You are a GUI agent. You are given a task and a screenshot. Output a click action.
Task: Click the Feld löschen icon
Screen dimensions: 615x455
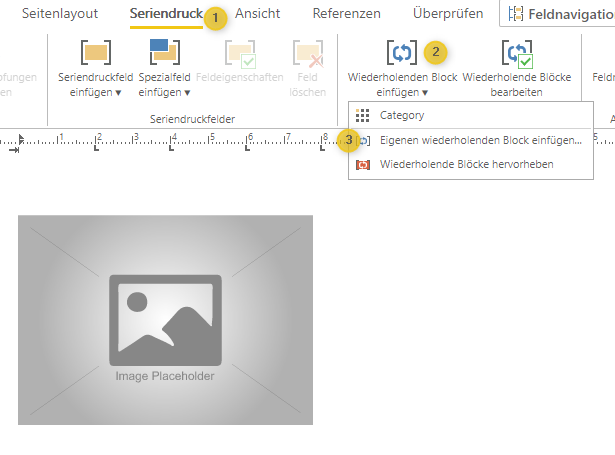[x=307, y=52]
